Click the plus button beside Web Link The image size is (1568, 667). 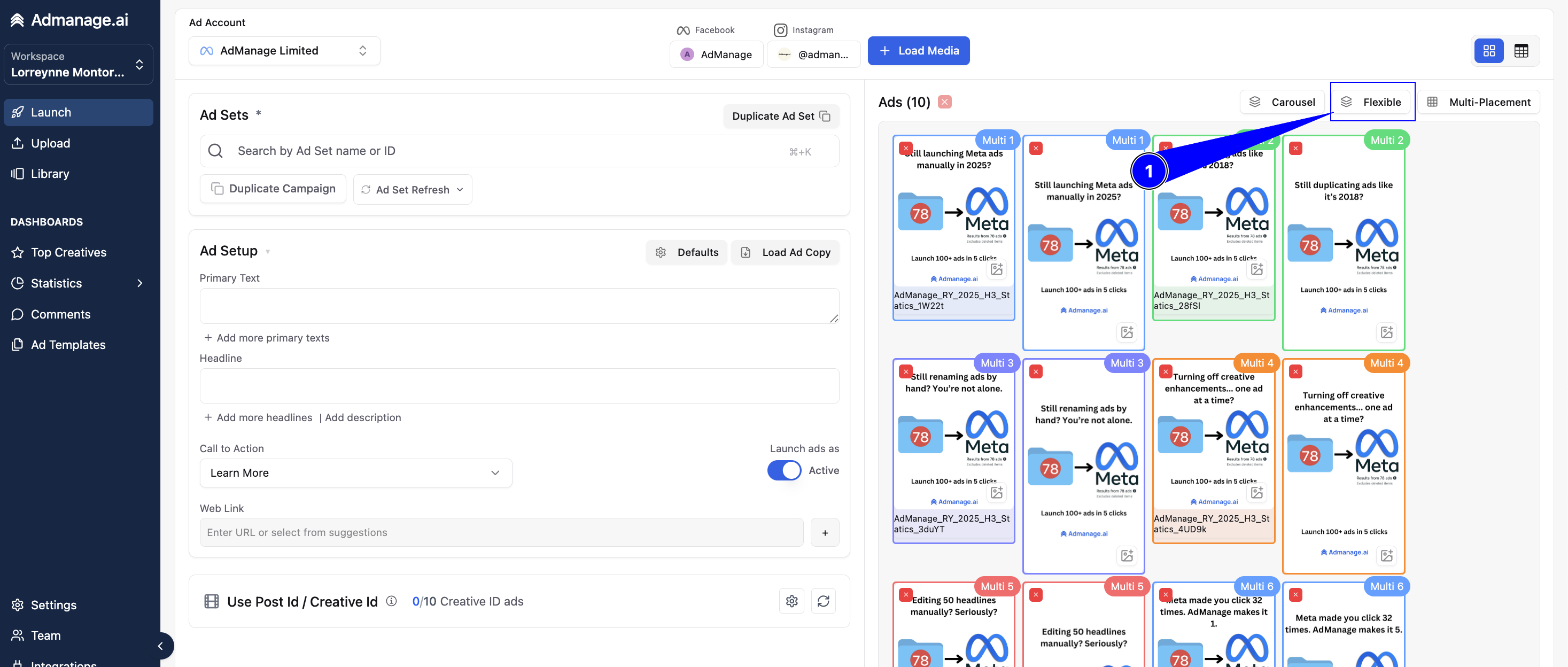(x=825, y=532)
